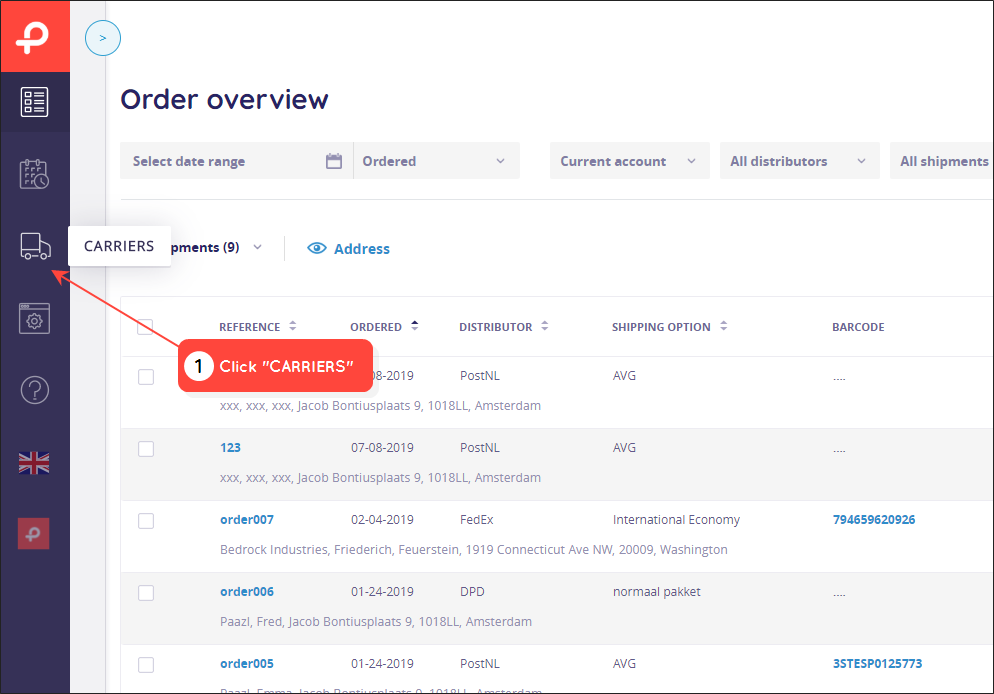The width and height of the screenshot is (994, 694).
Task: Click the Select date range field
Action: 236,161
